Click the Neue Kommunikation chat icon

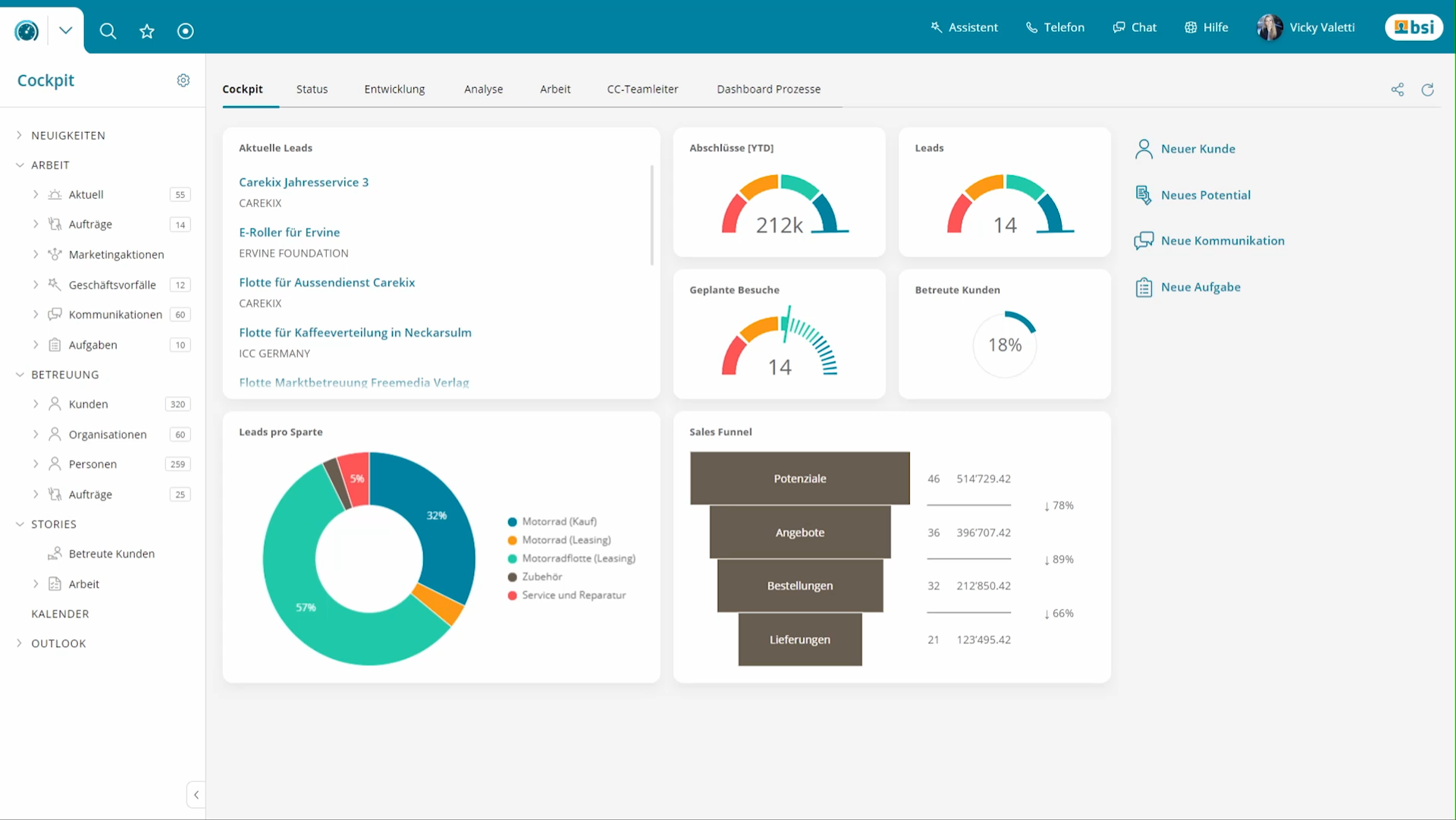pos(1144,241)
